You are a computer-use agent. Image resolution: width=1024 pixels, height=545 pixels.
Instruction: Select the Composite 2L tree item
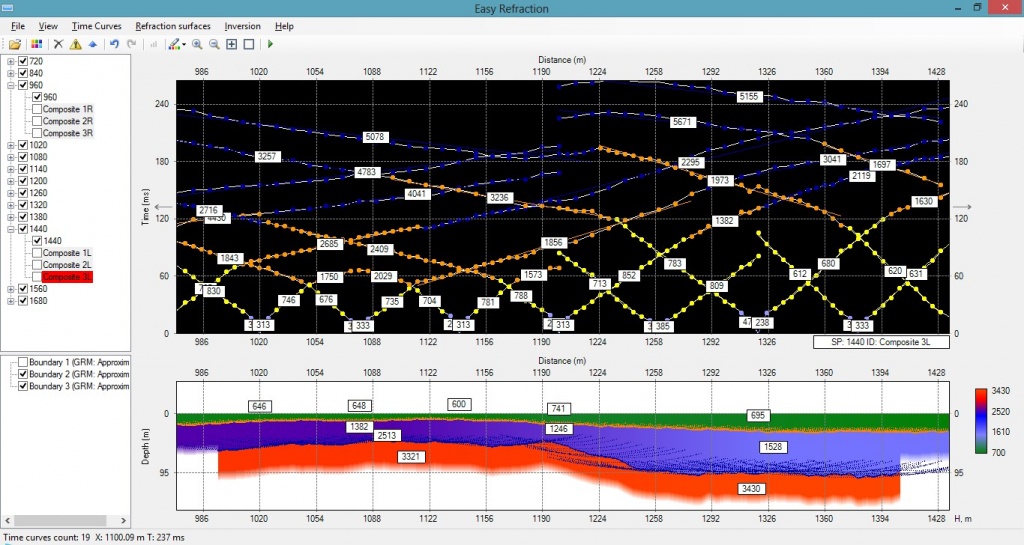67,265
